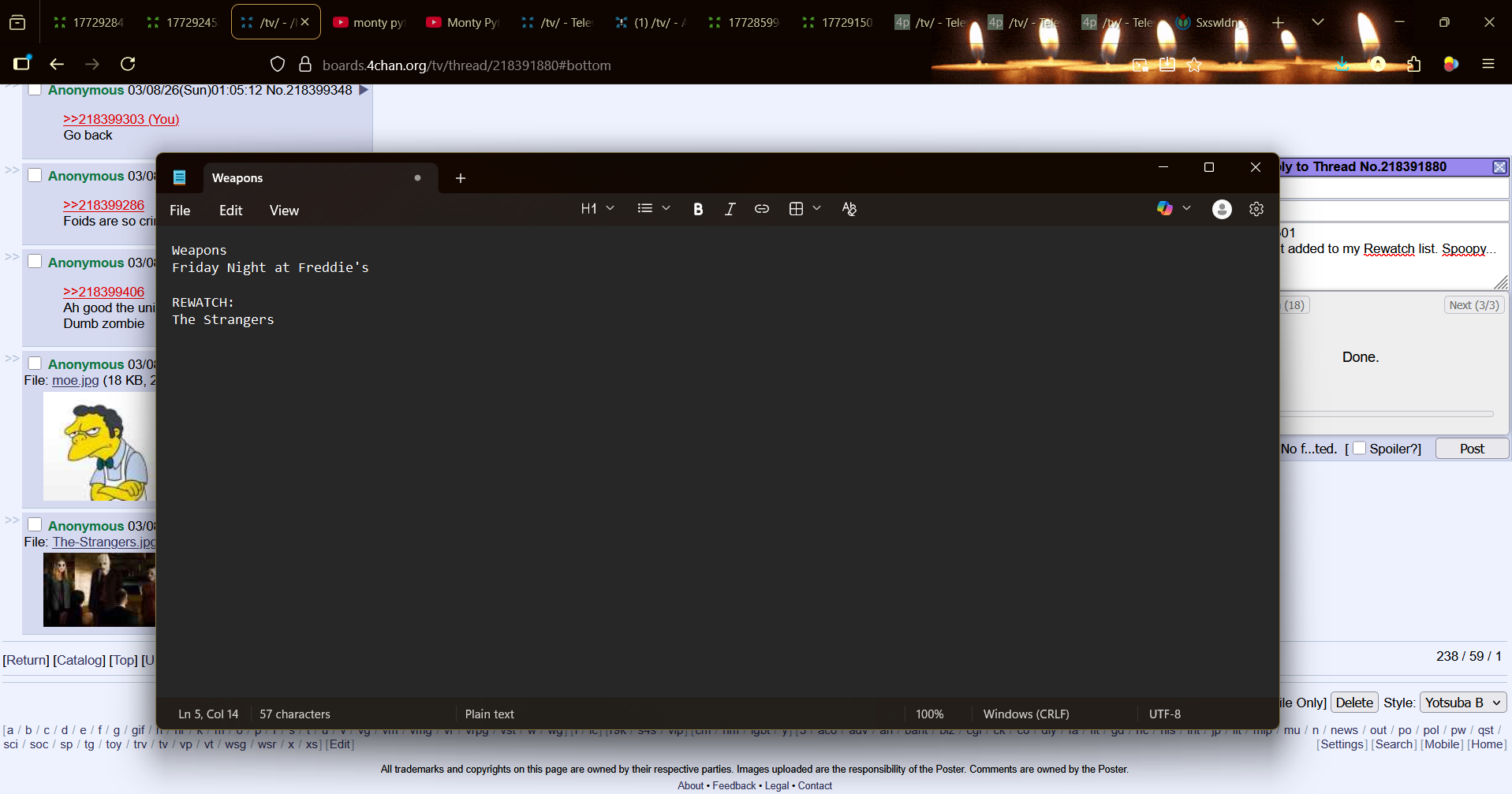Insert a link with Notepad toolbar
The image size is (1512, 794).
(762, 209)
